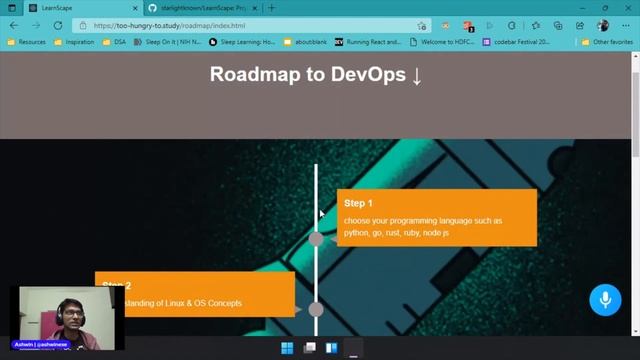The height and width of the screenshot is (360, 640).
Task: Open the Inspiration bookmarks folder
Action: click(74, 42)
